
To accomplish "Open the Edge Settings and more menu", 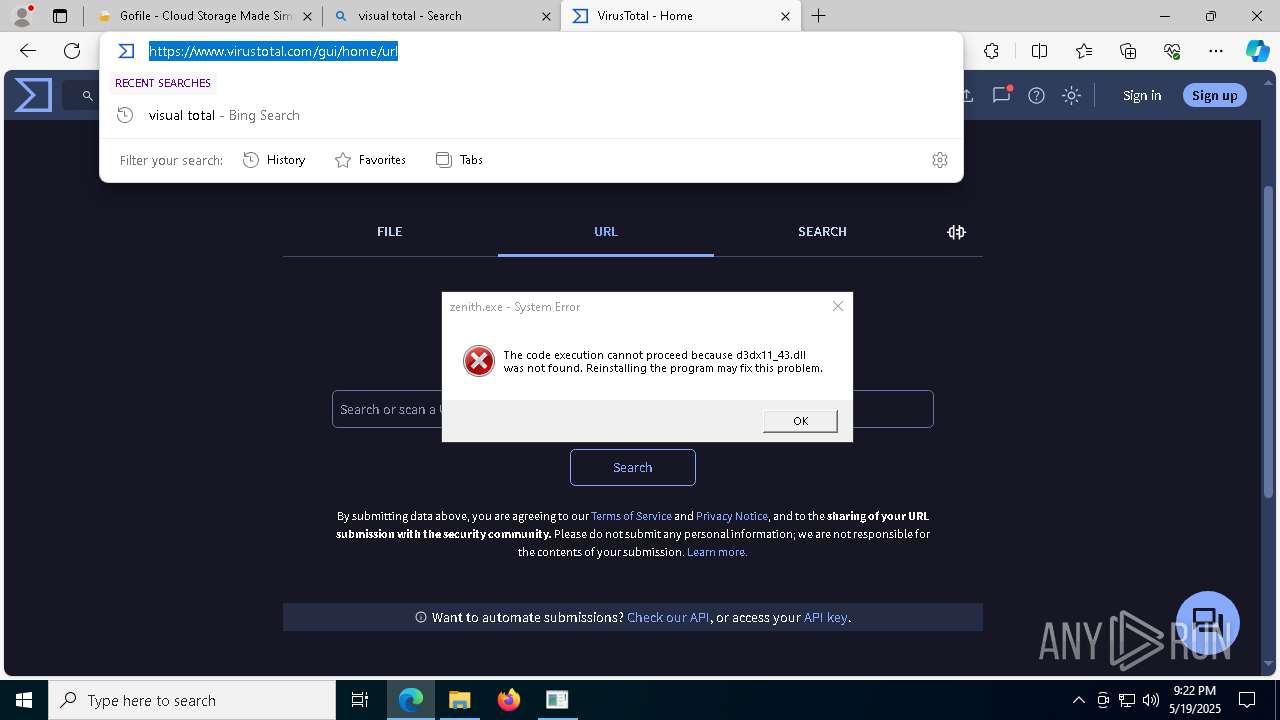I will coord(1216,51).
